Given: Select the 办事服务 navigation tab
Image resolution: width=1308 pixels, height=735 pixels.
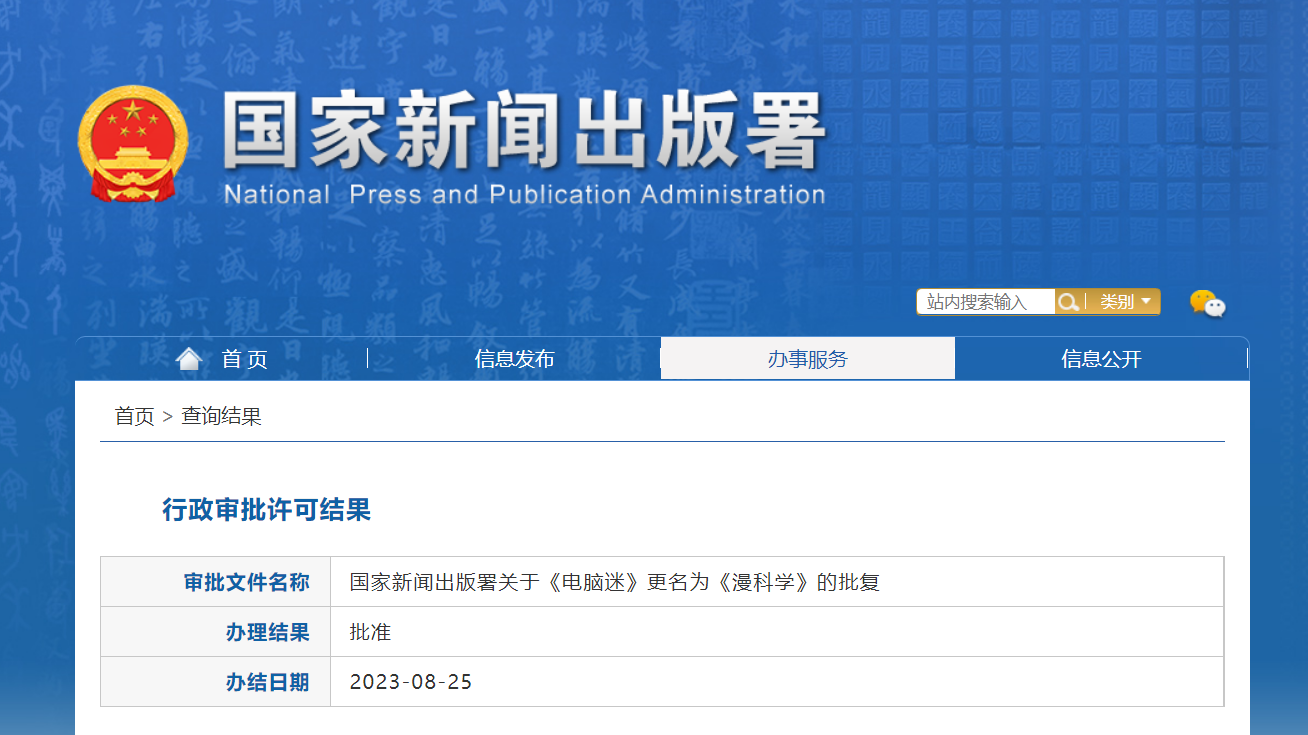Looking at the screenshot, I should 808,359.
